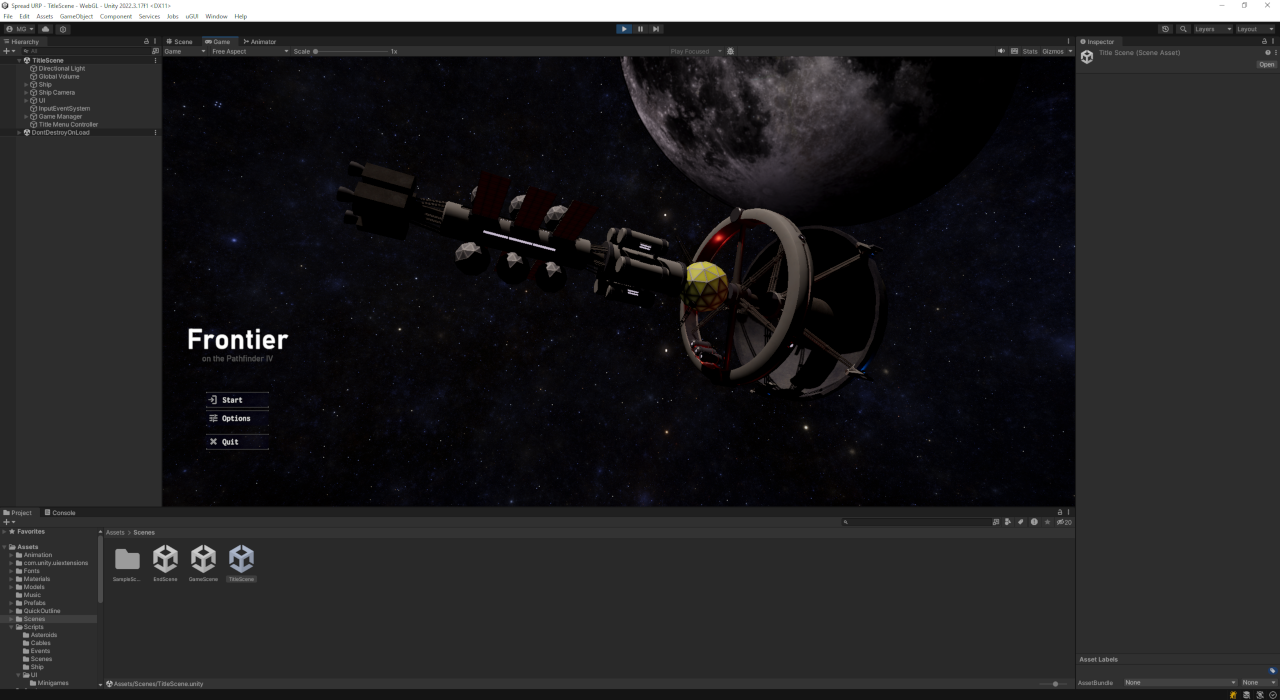
Task: Select the Prefabs folder in project tree
Action: coord(37,603)
